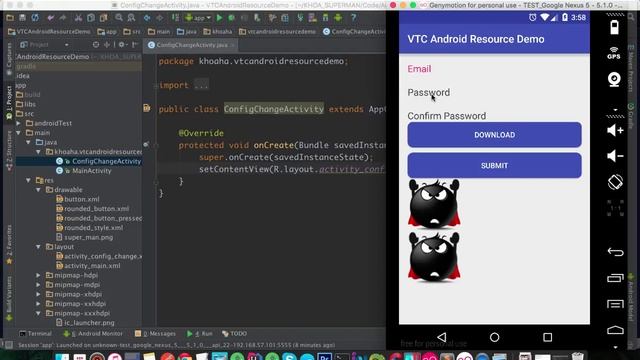Image resolution: width=640 pixels, height=360 pixels.
Task: Collapse the drawable folder
Action: (38, 190)
